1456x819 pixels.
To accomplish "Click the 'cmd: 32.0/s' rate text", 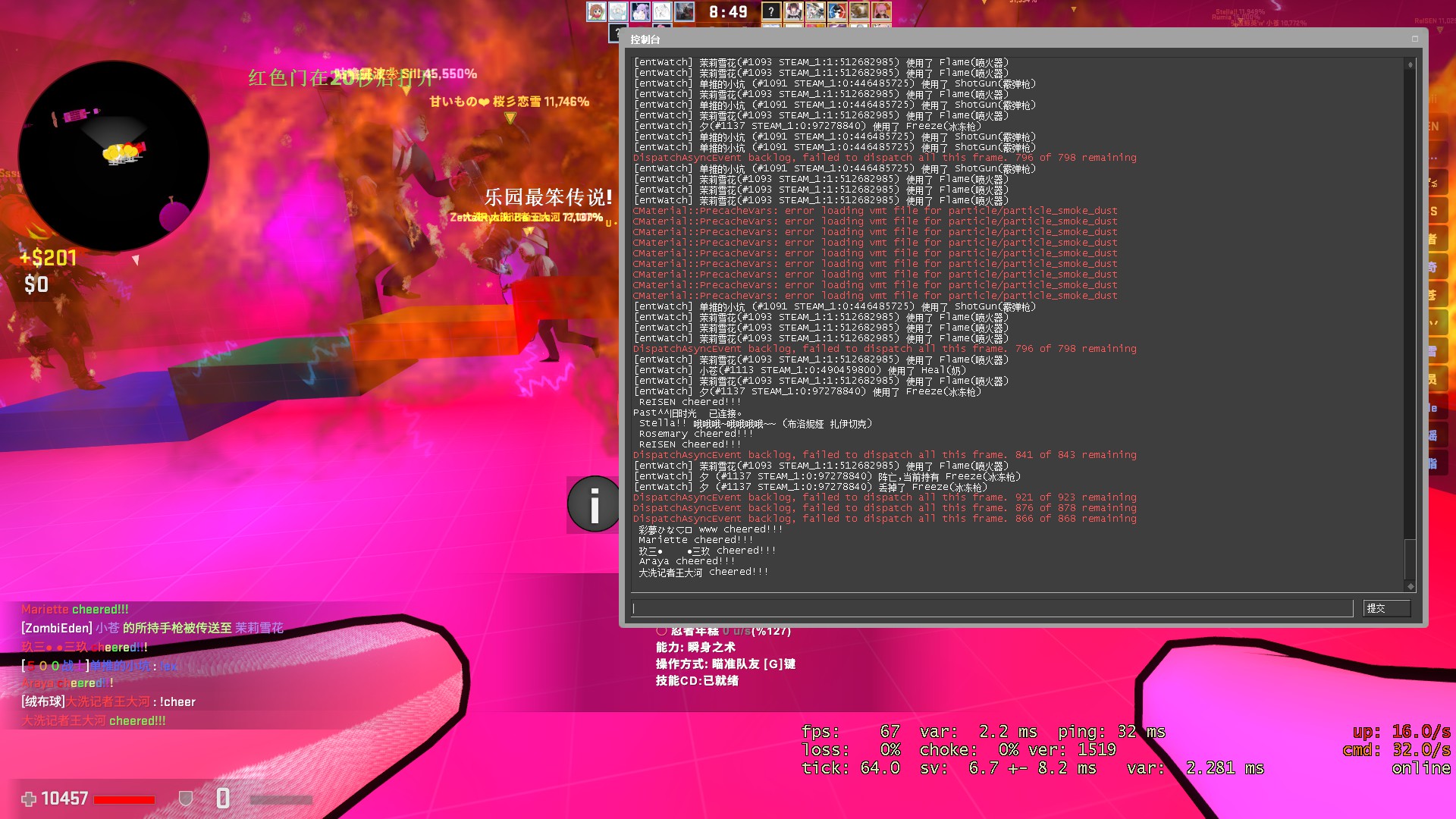I will 1397,750.
